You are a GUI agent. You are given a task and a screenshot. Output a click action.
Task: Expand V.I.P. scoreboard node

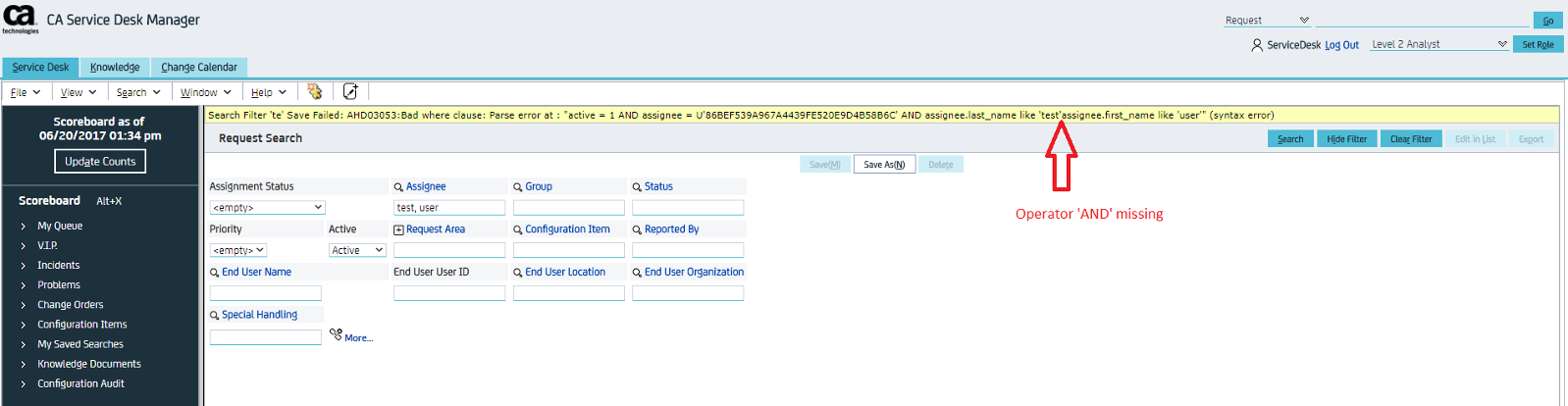[23, 246]
